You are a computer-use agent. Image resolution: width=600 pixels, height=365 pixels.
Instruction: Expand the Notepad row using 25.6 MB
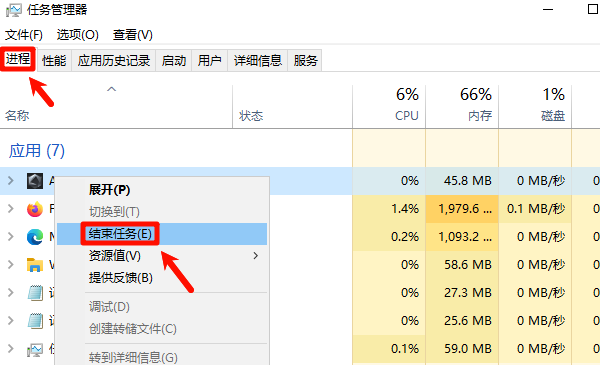click(x=11, y=321)
